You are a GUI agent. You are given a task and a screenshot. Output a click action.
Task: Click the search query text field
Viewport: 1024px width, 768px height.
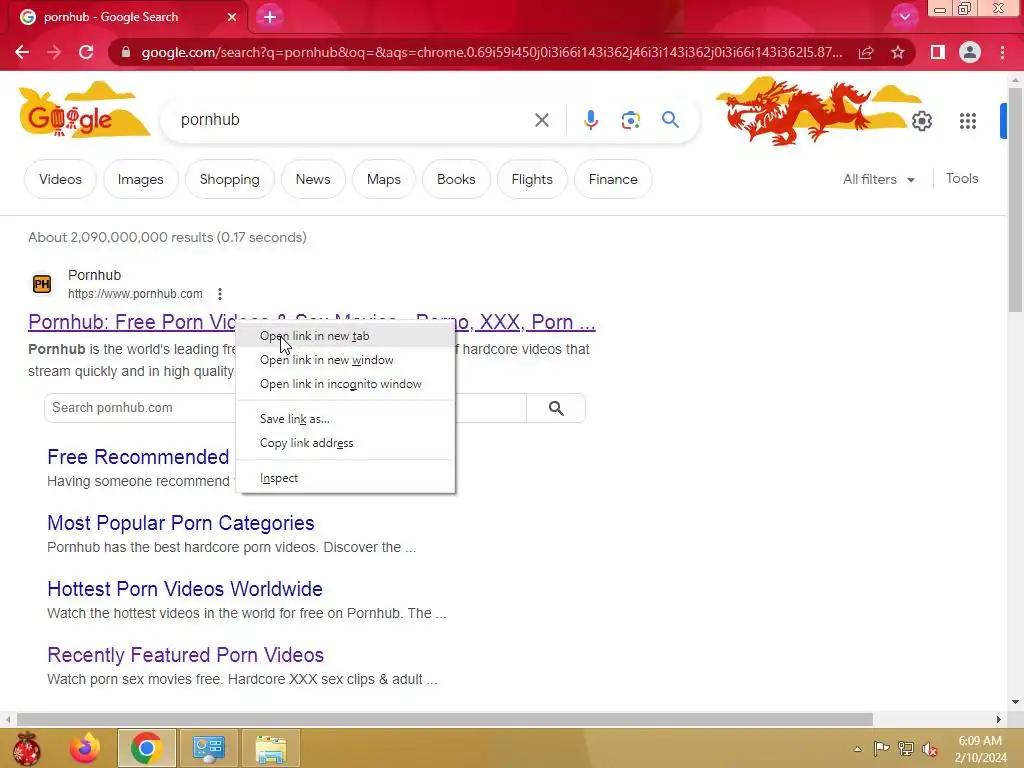click(x=353, y=120)
